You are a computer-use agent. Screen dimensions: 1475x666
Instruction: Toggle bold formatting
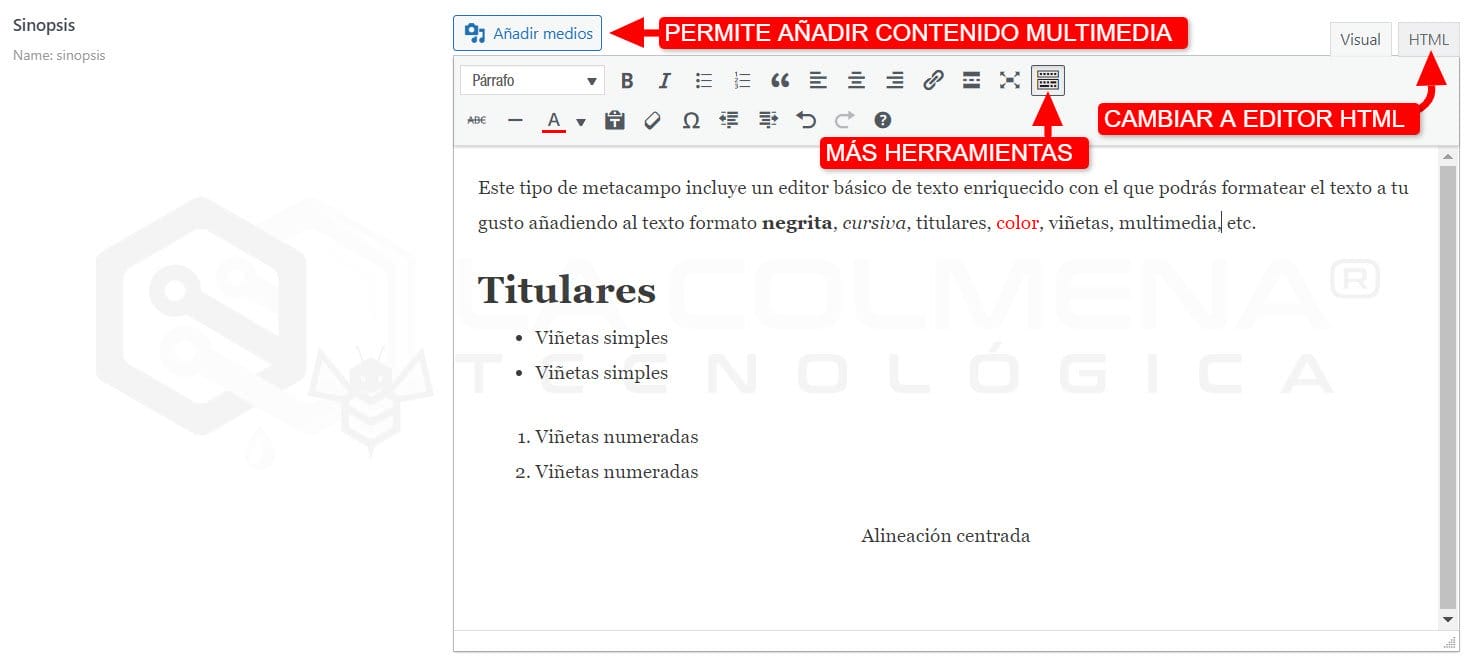[627, 81]
